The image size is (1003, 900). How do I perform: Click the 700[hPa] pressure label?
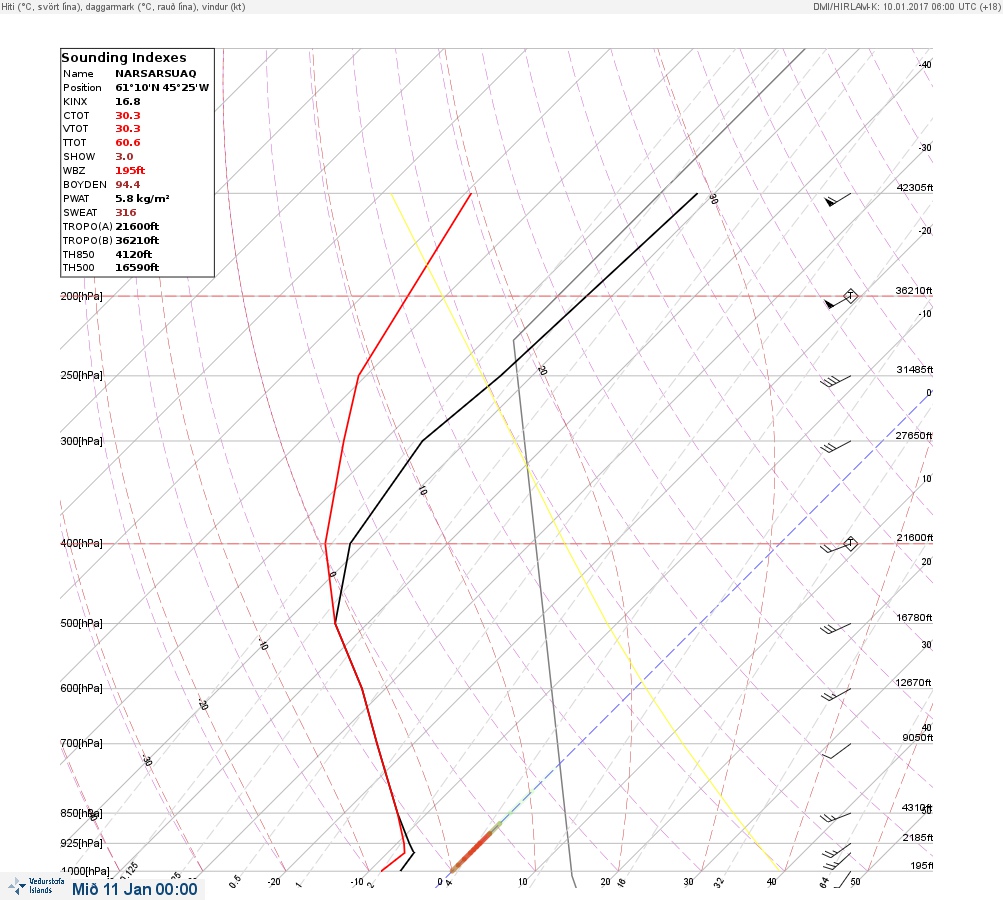pos(81,743)
